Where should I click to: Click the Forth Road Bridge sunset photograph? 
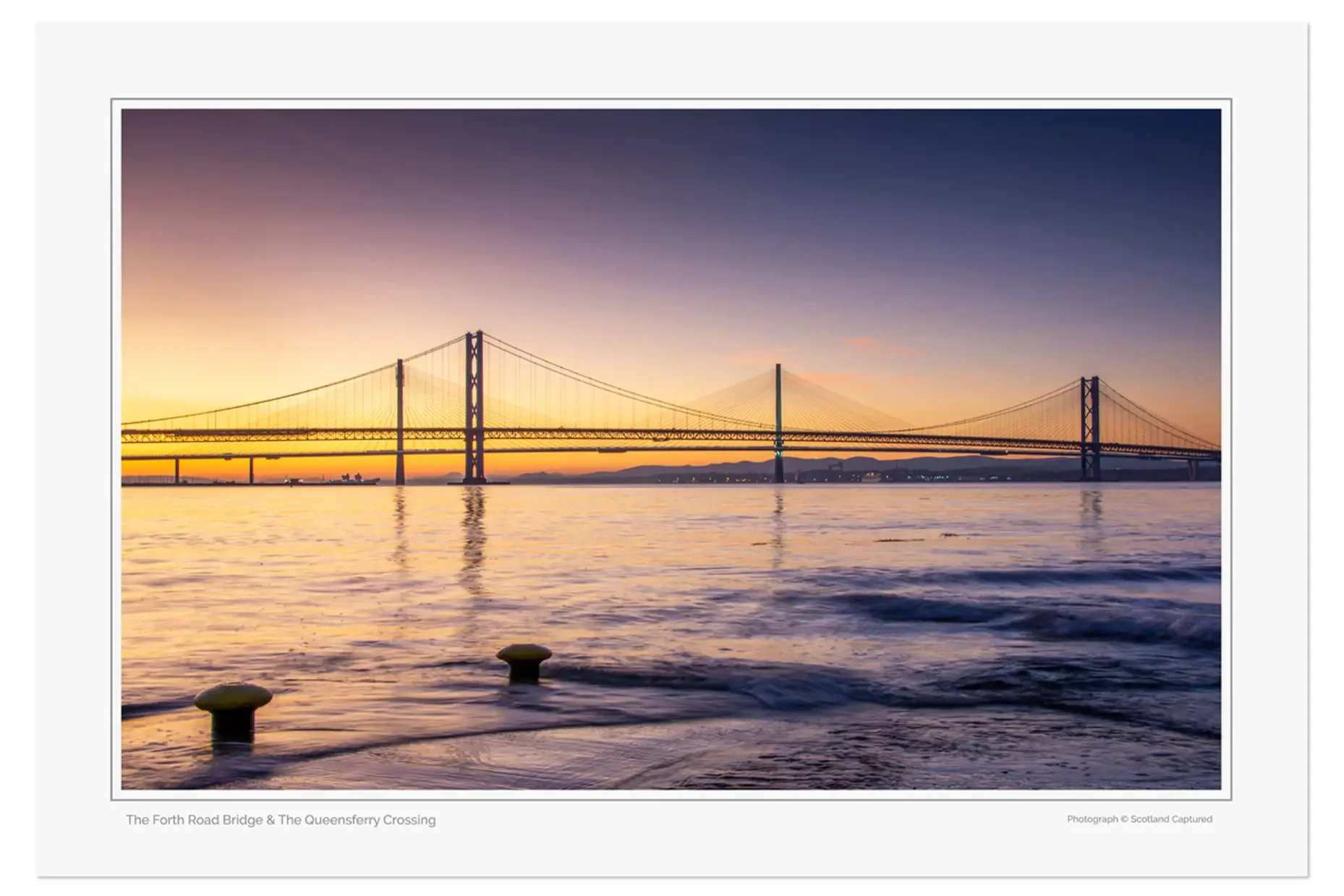coord(671,449)
